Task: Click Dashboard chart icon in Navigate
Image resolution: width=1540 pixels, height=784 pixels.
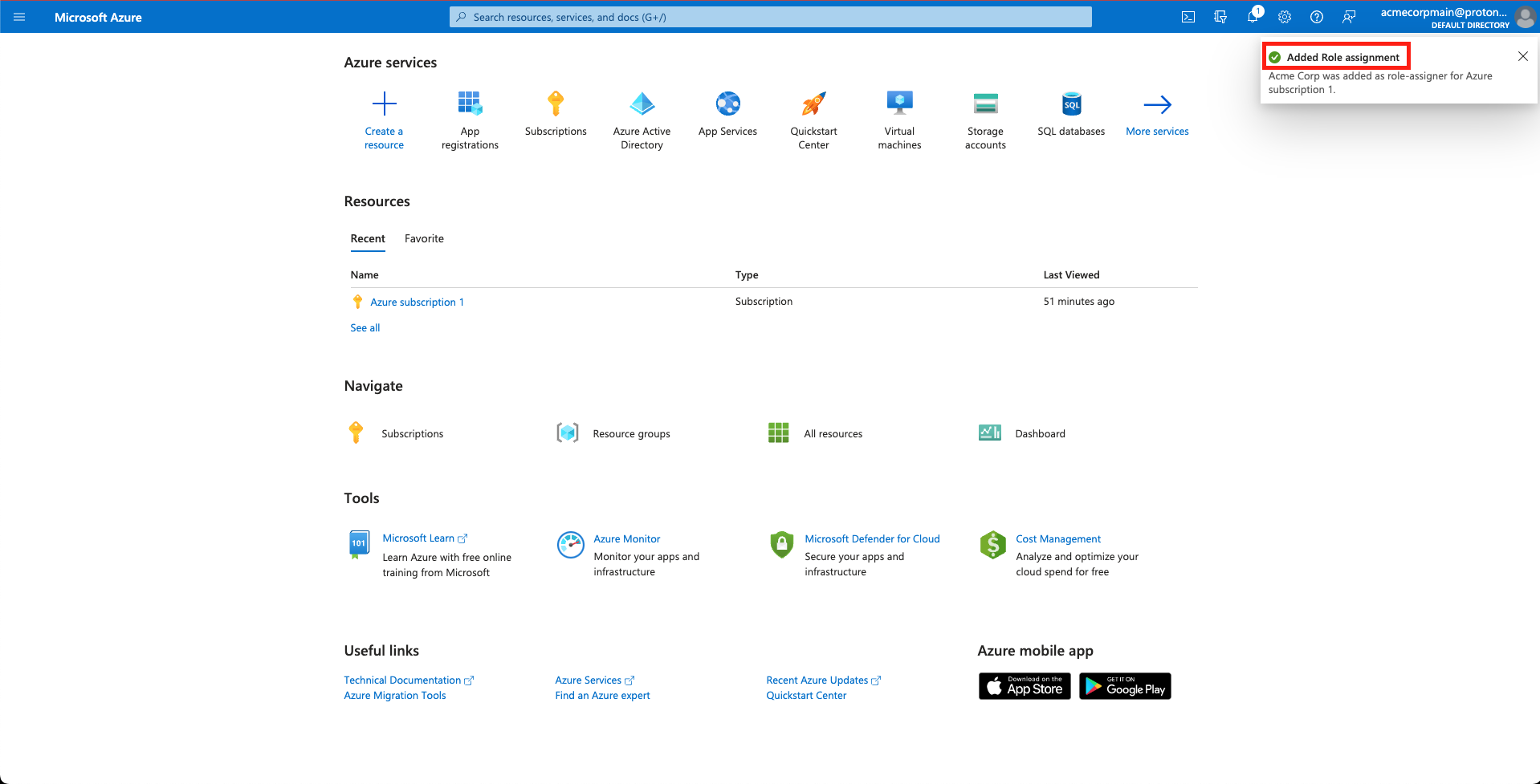Action: (990, 433)
